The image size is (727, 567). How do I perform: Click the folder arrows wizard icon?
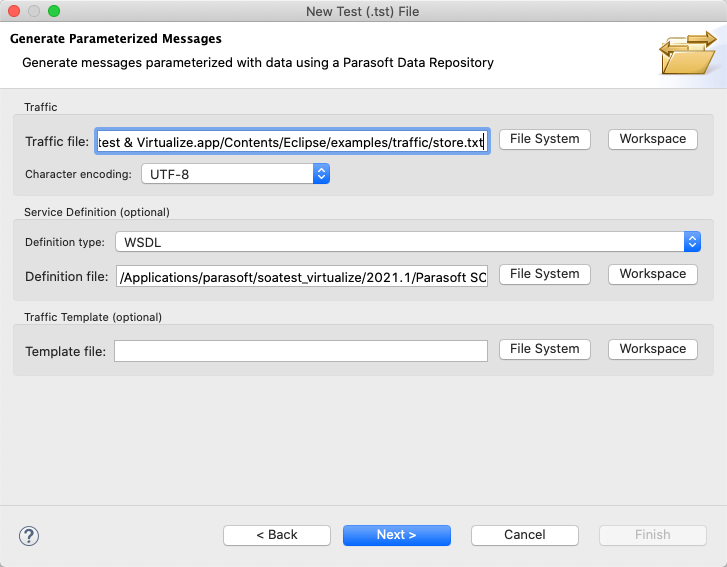click(688, 53)
